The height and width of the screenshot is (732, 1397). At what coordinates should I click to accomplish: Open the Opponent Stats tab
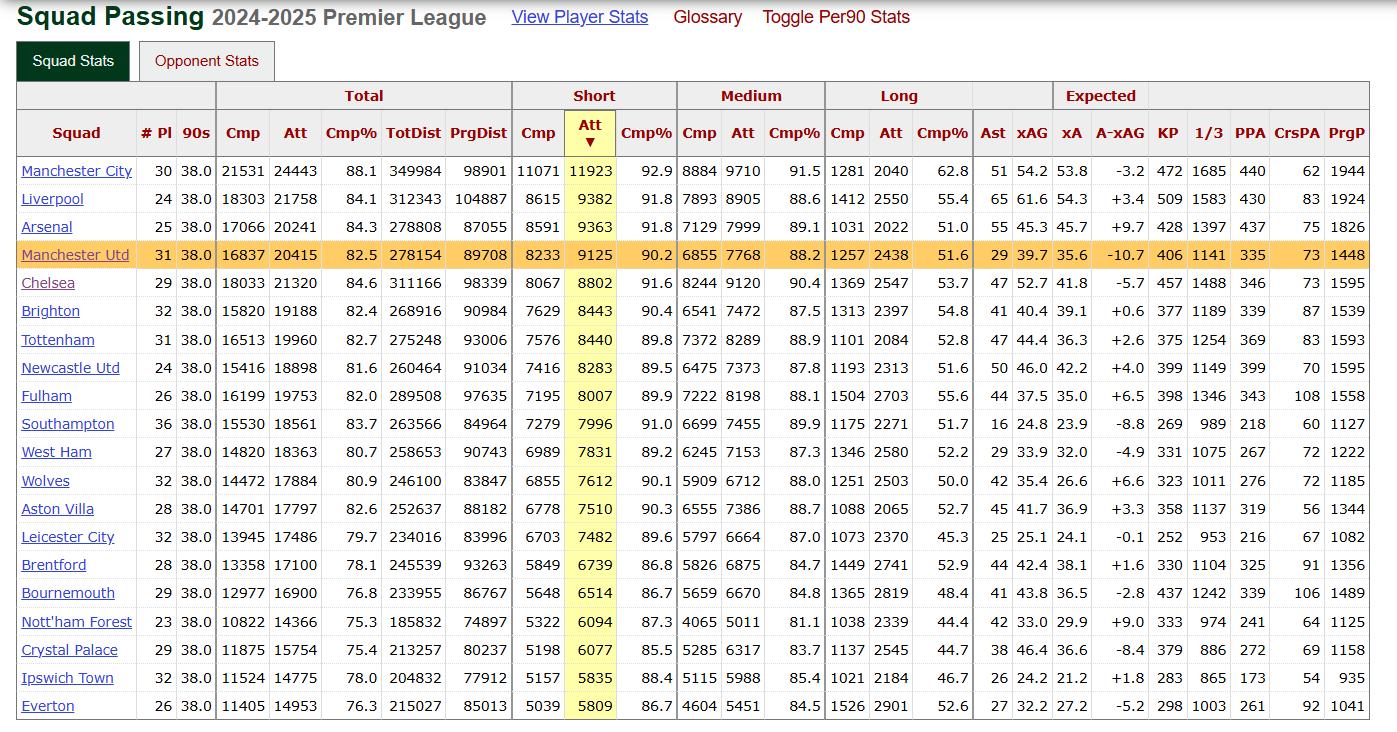(206, 61)
